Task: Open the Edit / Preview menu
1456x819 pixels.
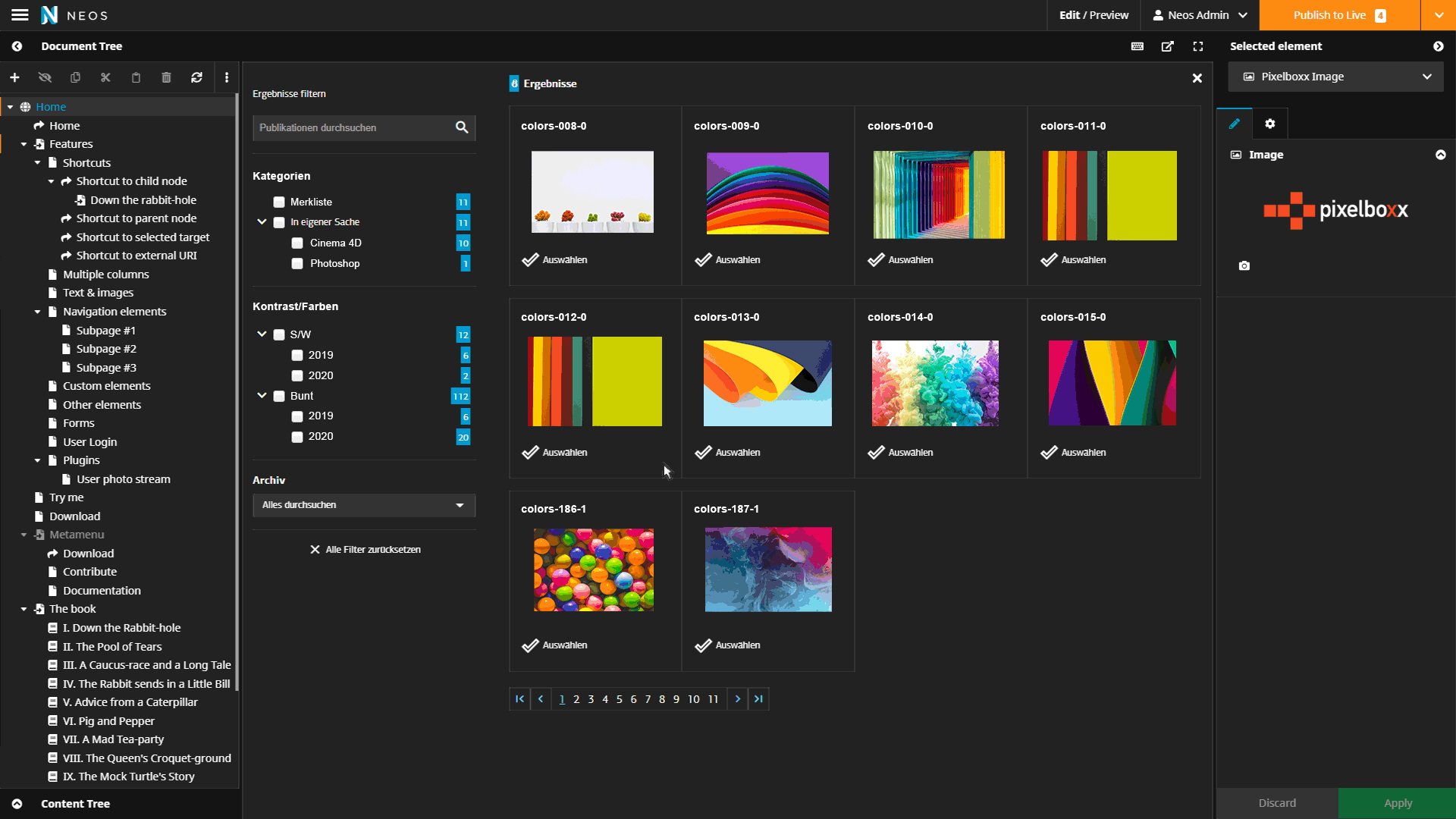Action: 1094,15
